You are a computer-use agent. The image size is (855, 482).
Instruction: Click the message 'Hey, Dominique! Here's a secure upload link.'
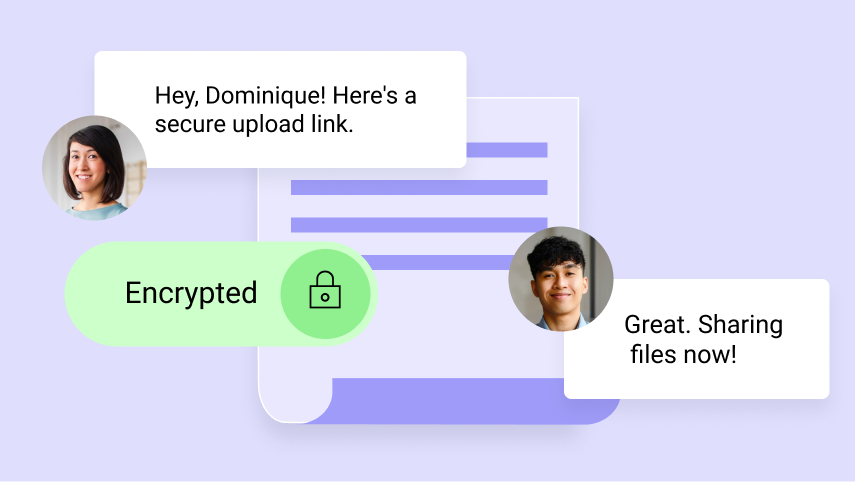click(280, 110)
